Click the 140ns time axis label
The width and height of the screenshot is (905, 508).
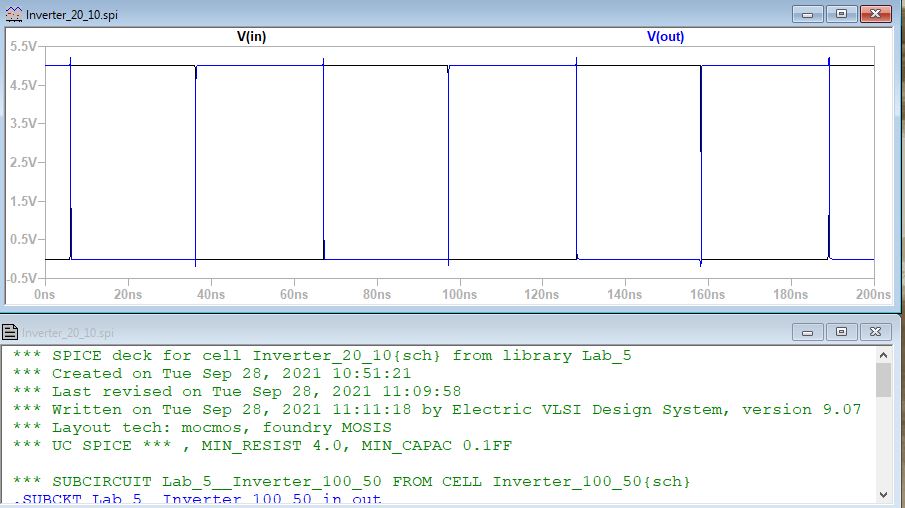[624, 294]
